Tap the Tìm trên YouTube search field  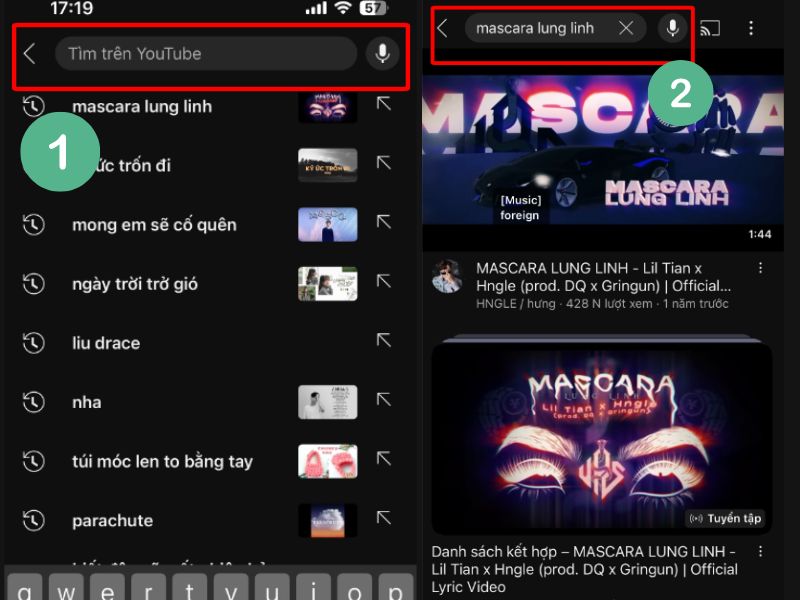coord(205,54)
